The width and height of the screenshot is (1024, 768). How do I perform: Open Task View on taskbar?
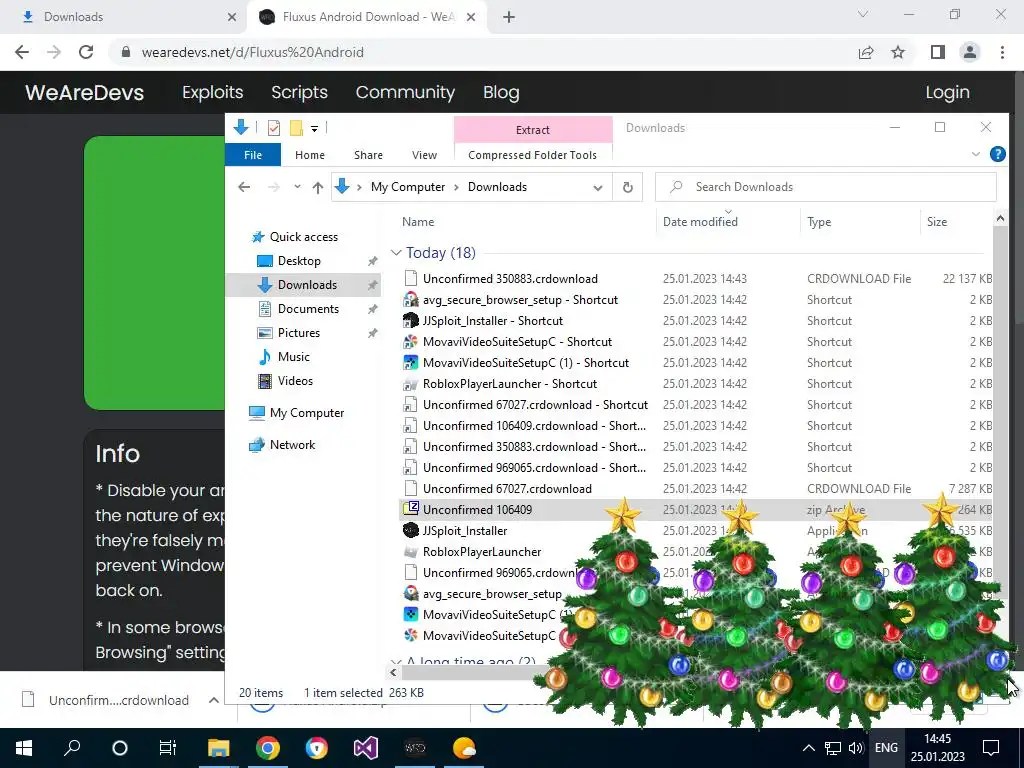tap(168, 748)
